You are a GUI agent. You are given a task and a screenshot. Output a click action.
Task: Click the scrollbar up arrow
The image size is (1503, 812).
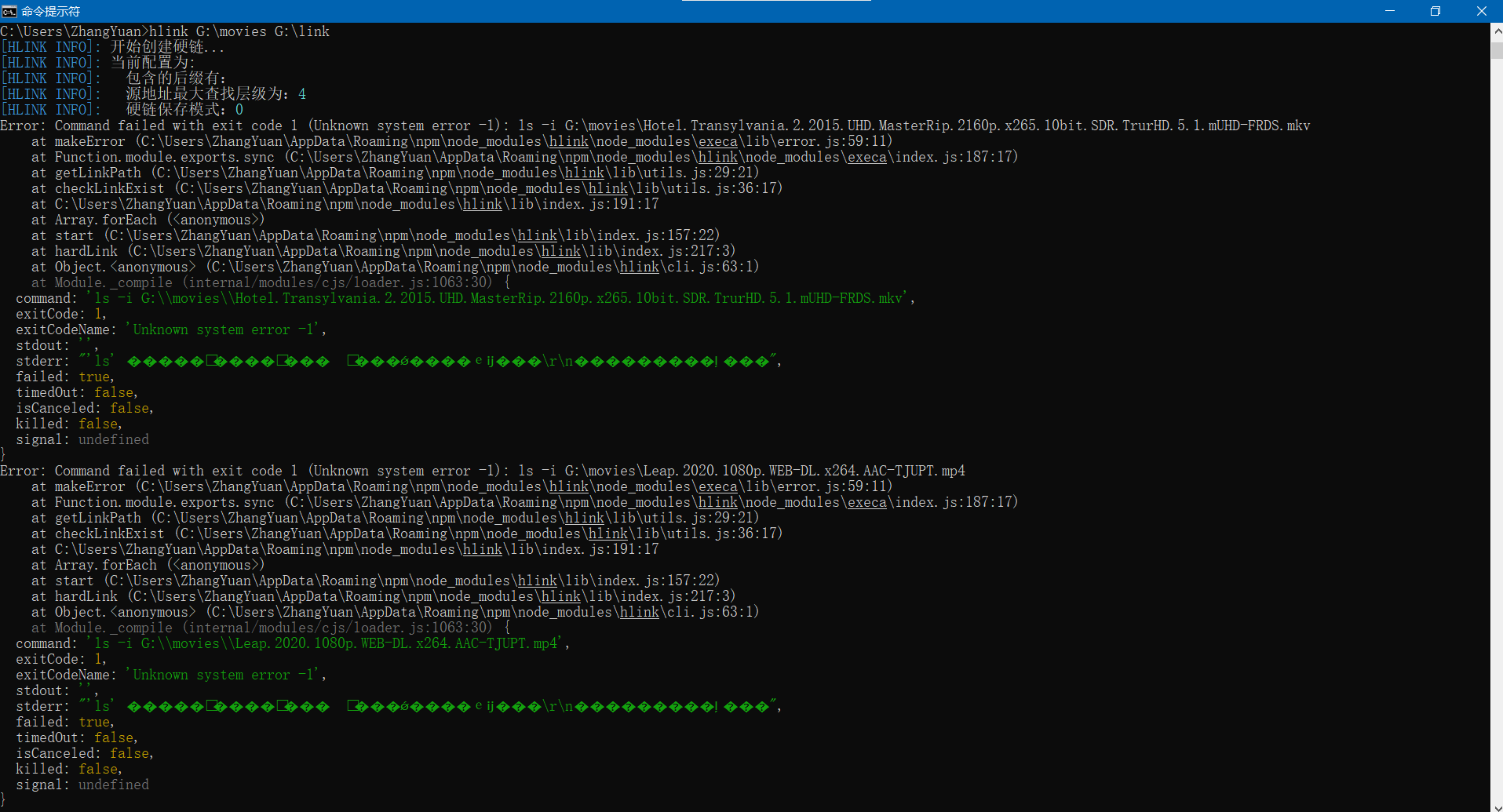[1497, 31]
